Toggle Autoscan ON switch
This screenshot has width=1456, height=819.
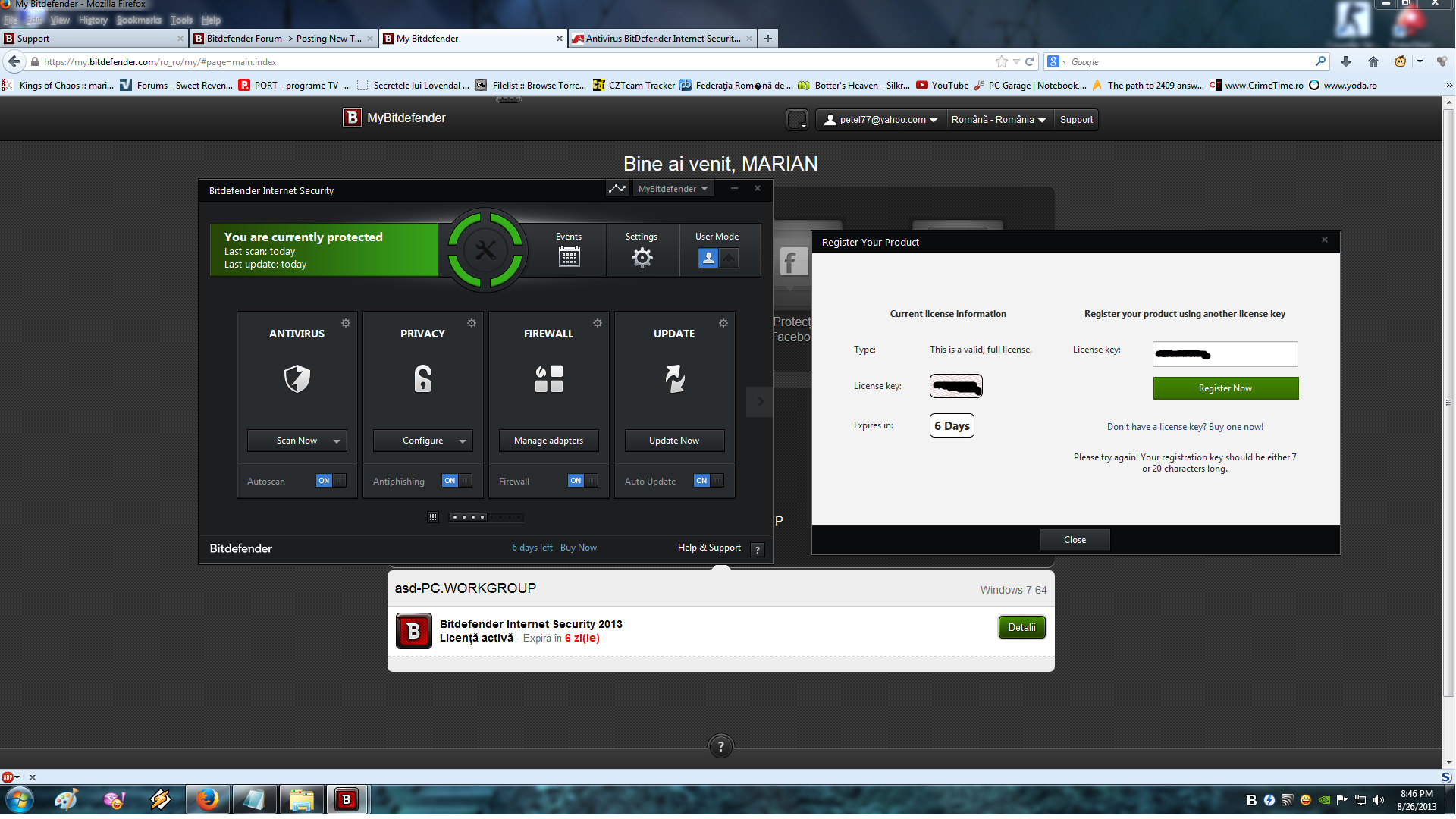[331, 481]
